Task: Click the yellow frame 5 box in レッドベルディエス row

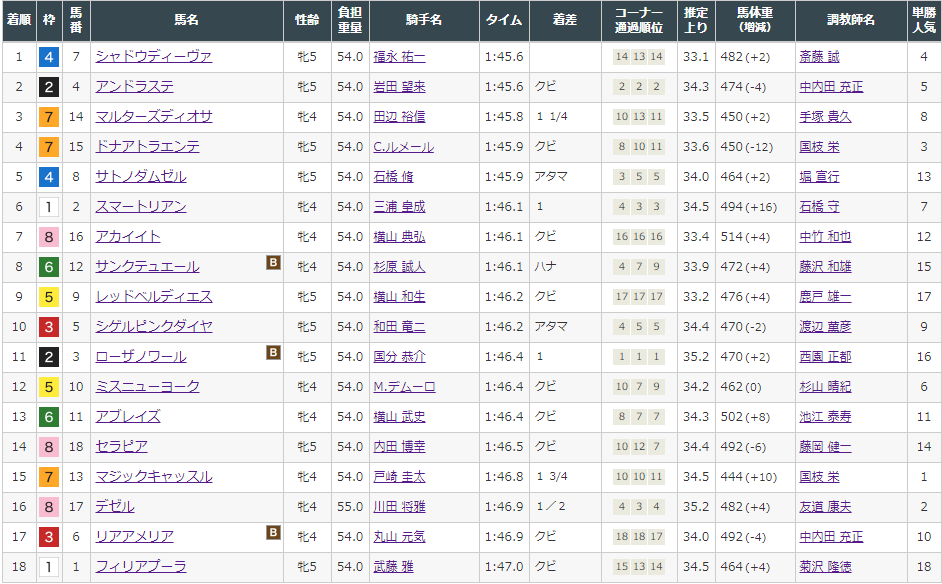Action: pos(49,297)
